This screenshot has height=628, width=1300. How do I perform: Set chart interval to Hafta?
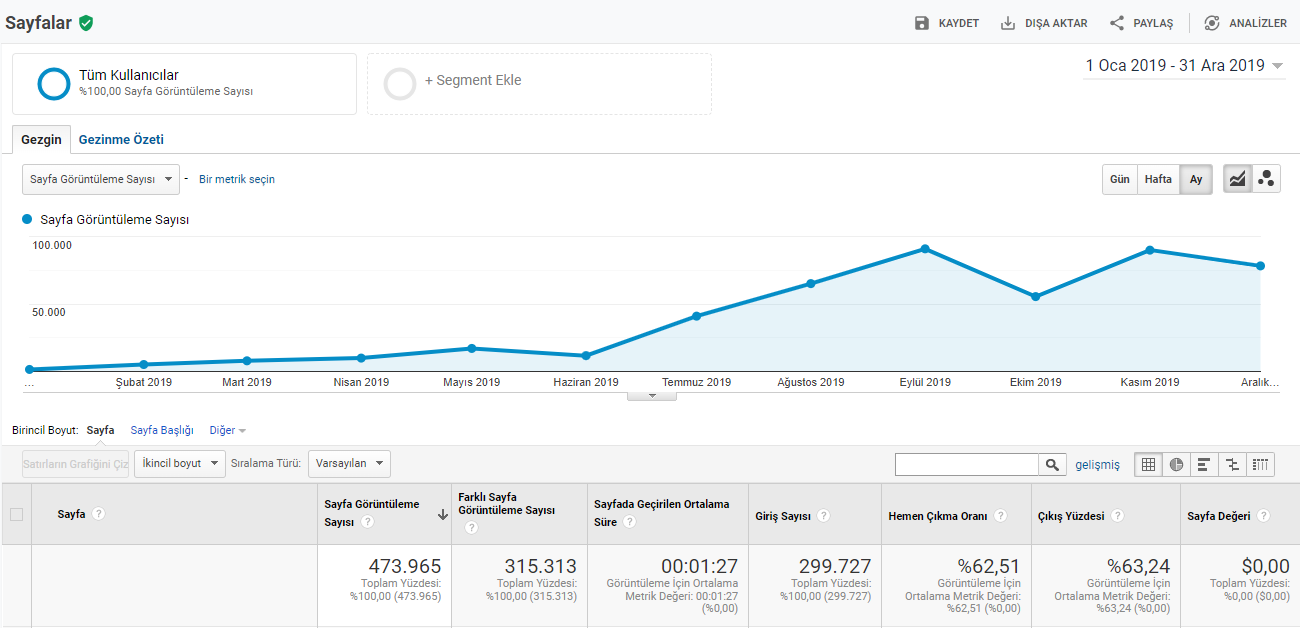coord(1159,179)
